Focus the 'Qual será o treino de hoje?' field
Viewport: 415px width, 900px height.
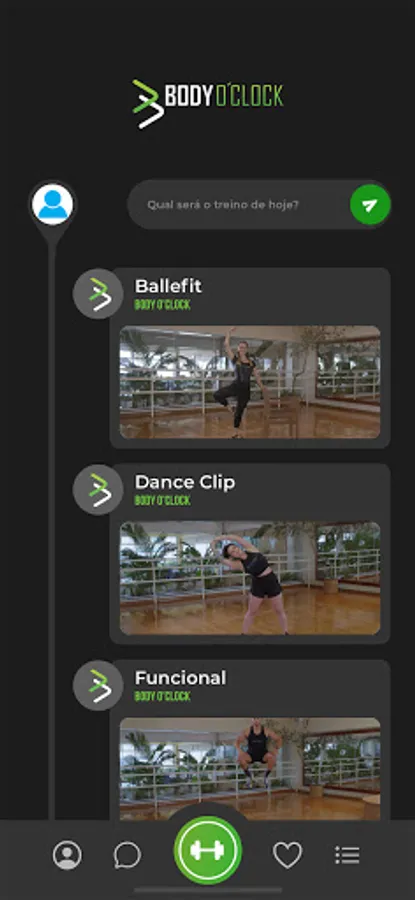tap(238, 205)
